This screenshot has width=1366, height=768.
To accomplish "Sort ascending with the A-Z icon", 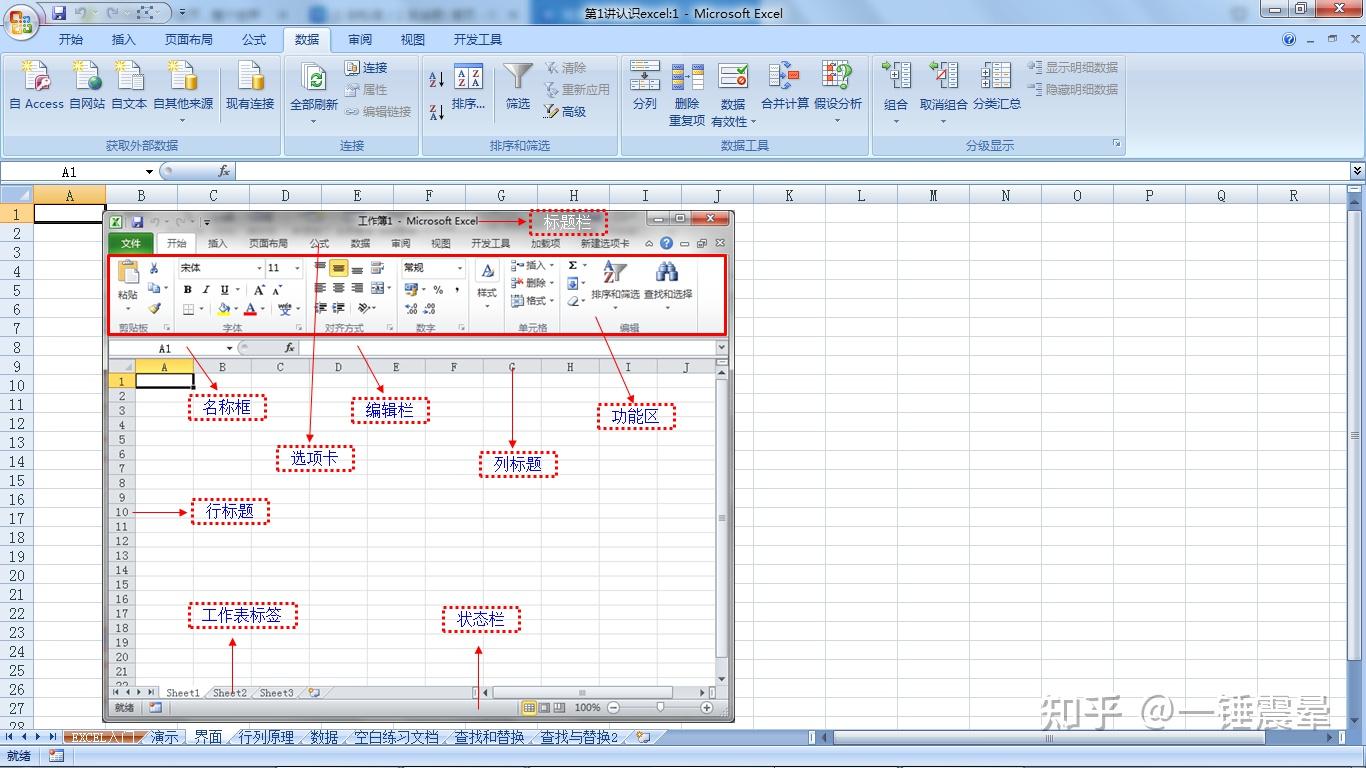I will [436, 80].
